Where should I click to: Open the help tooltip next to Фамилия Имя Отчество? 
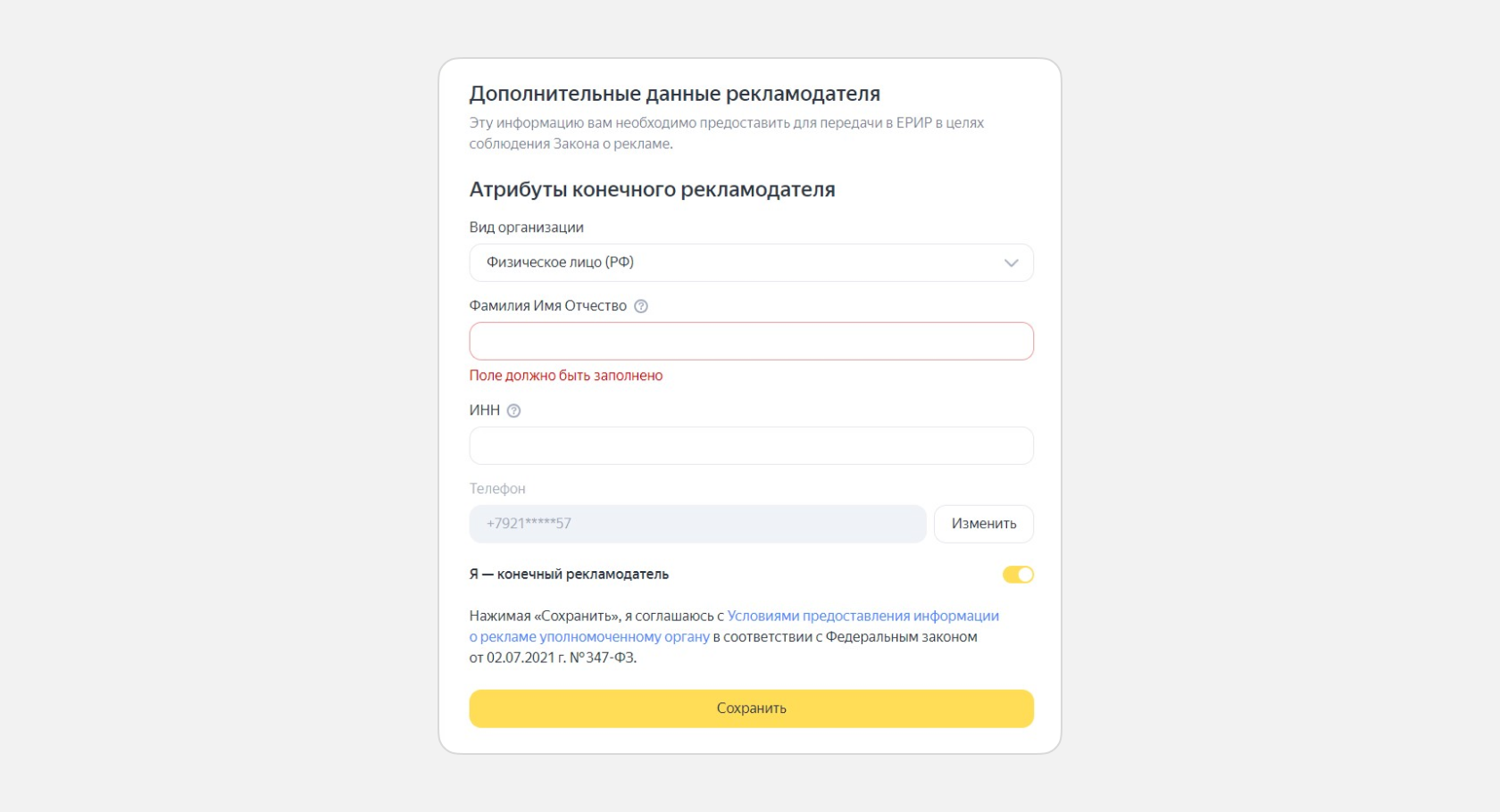(x=641, y=306)
